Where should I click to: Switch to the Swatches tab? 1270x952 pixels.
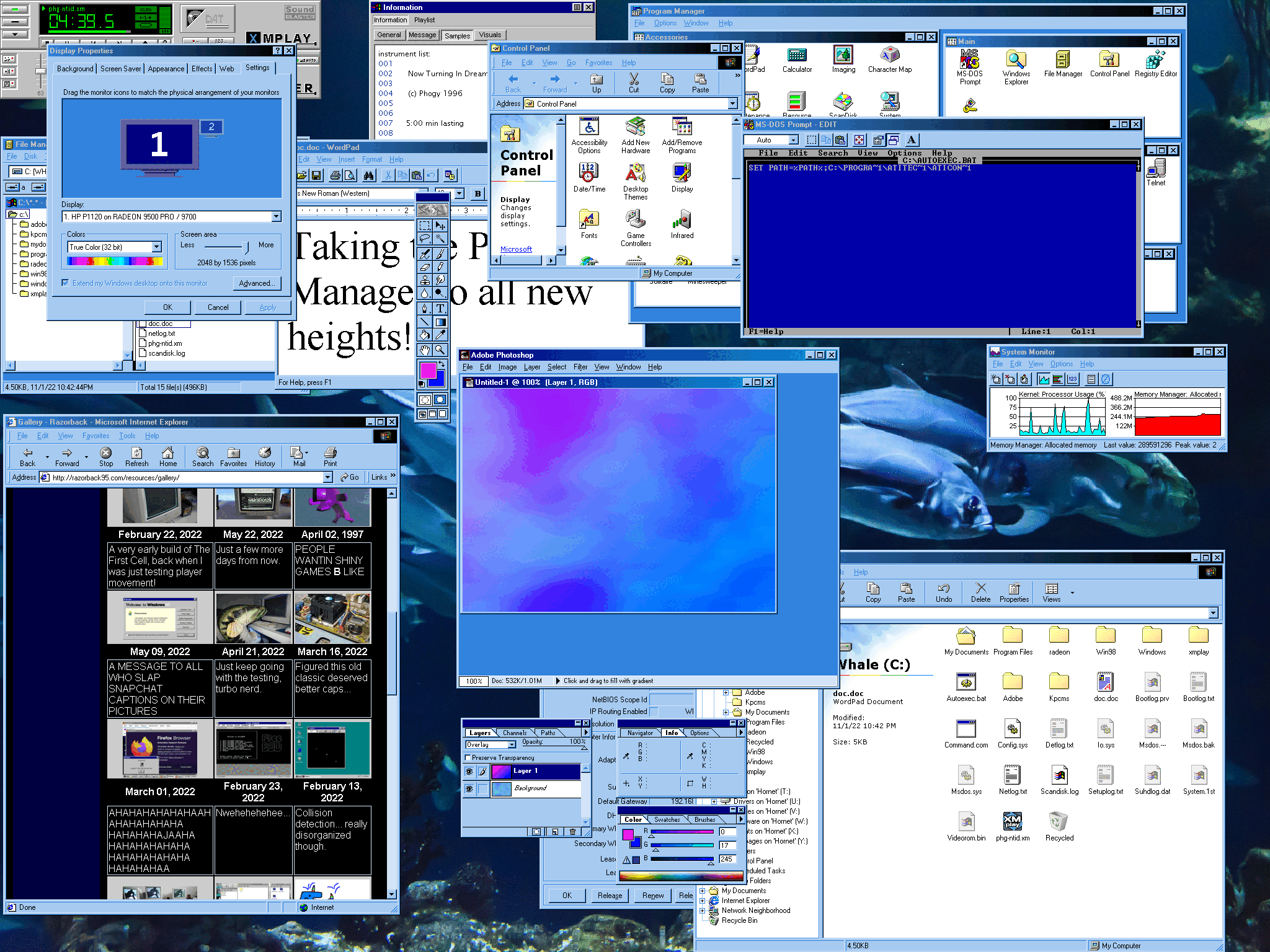pyautogui.click(x=667, y=819)
